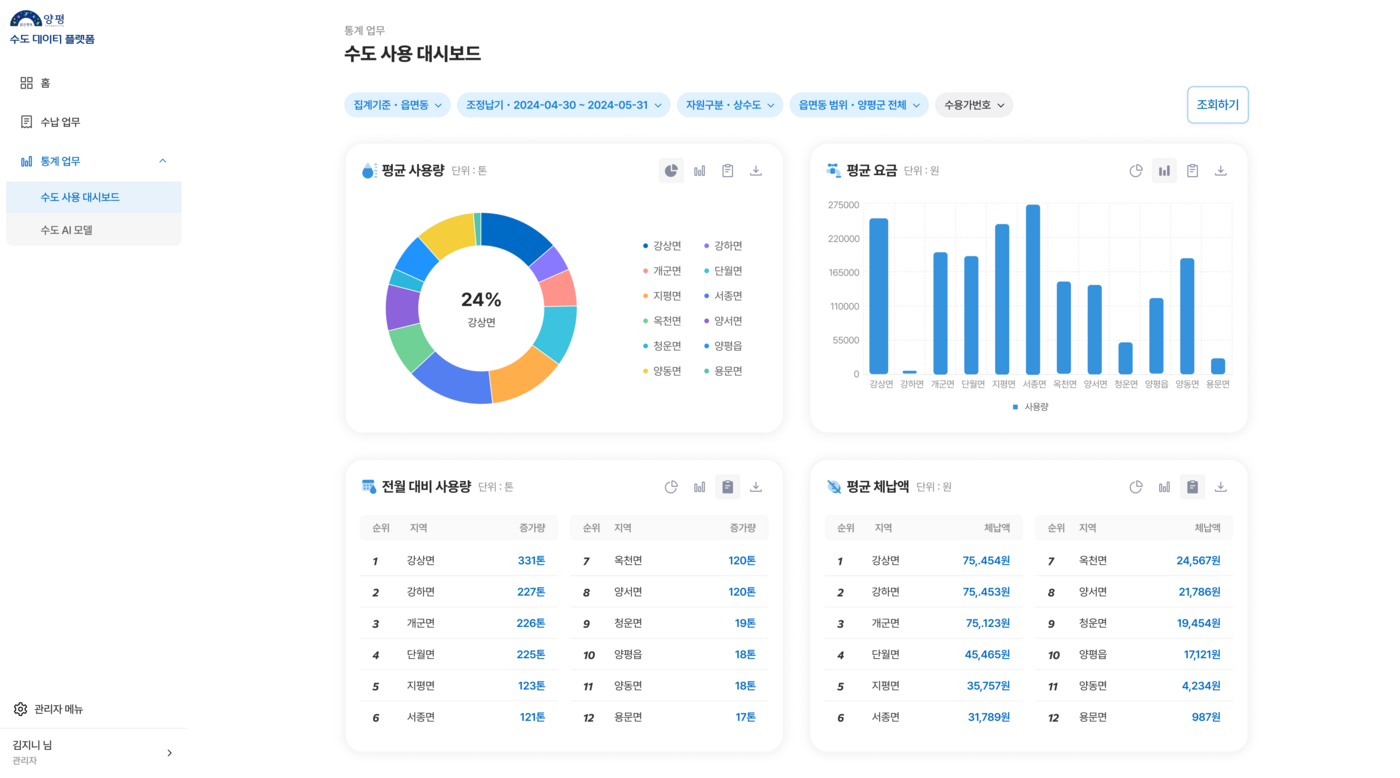Click the 수납 업무 document icon
The image size is (1400, 778).
pos(27,122)
